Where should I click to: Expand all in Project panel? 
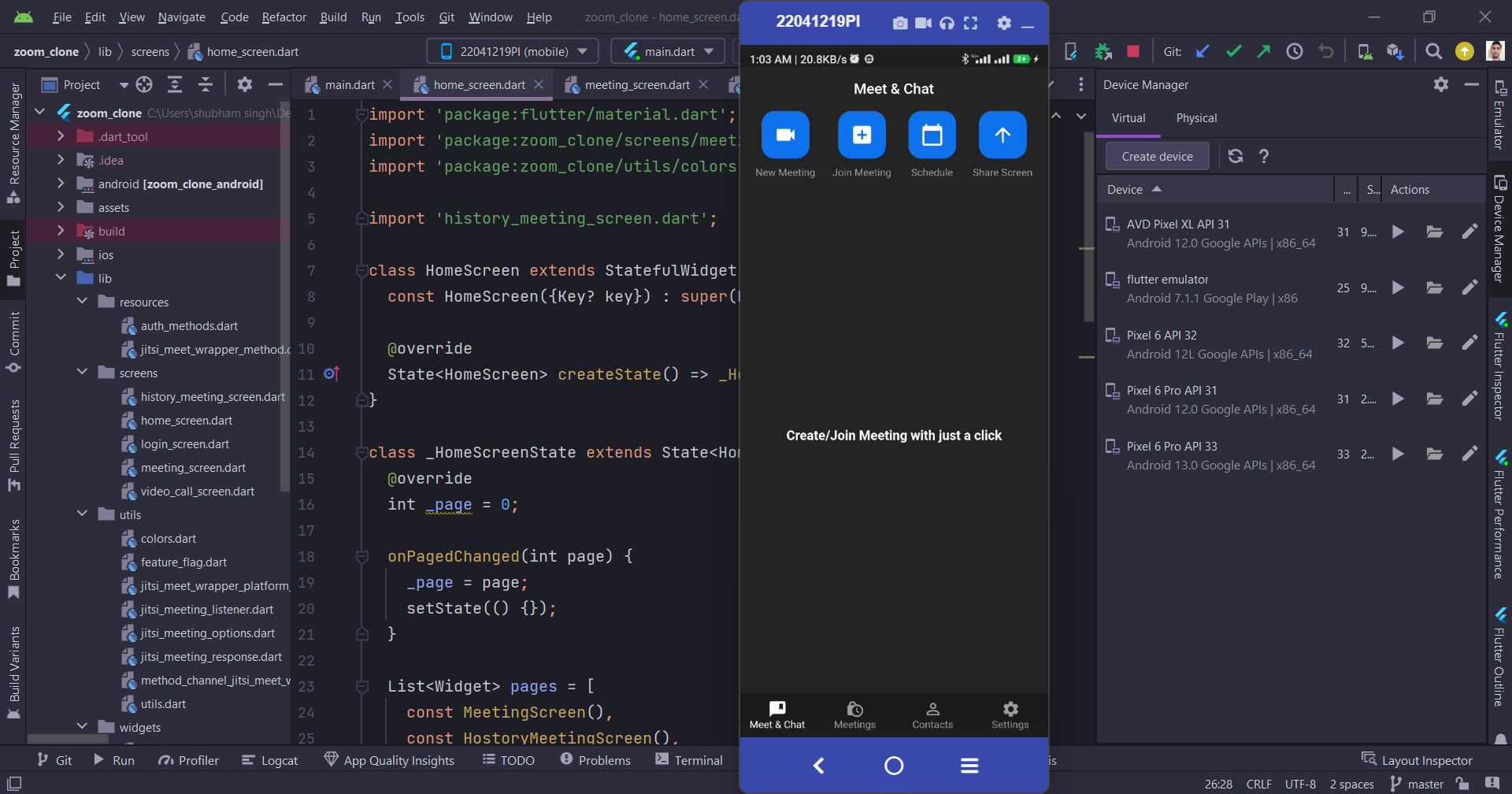pyautogui.click(x=175, y=84)
